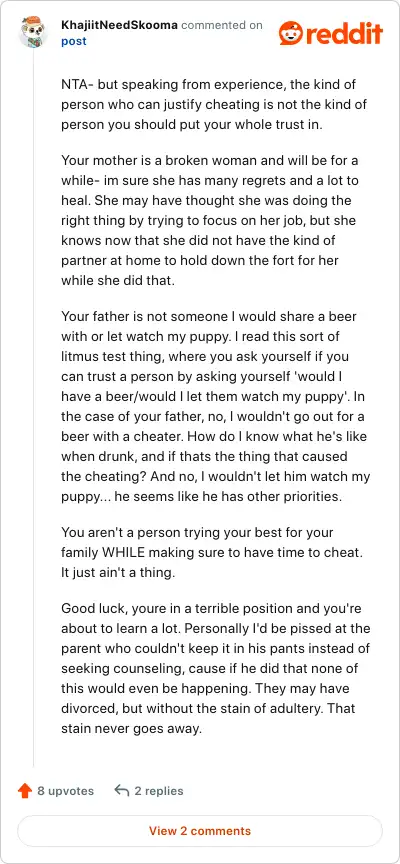This screenshot has width=400, height=864.
Task: Click the "8 upvotes" count
Action: point(66,791)
